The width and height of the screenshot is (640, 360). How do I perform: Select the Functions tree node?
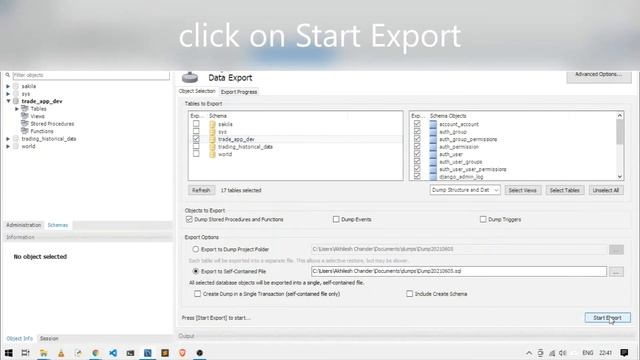click(x=42, y=131)
